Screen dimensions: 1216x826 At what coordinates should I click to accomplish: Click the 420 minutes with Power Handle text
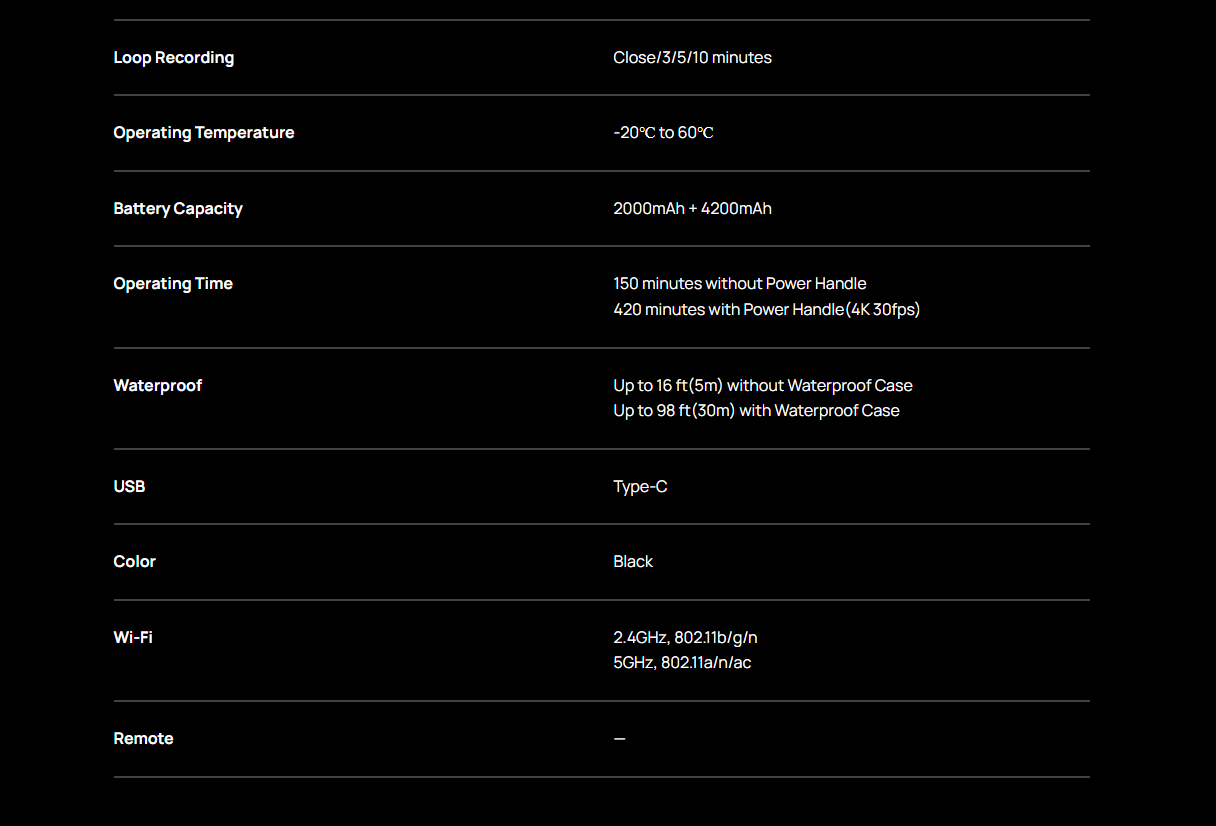[x=766, y=310]
